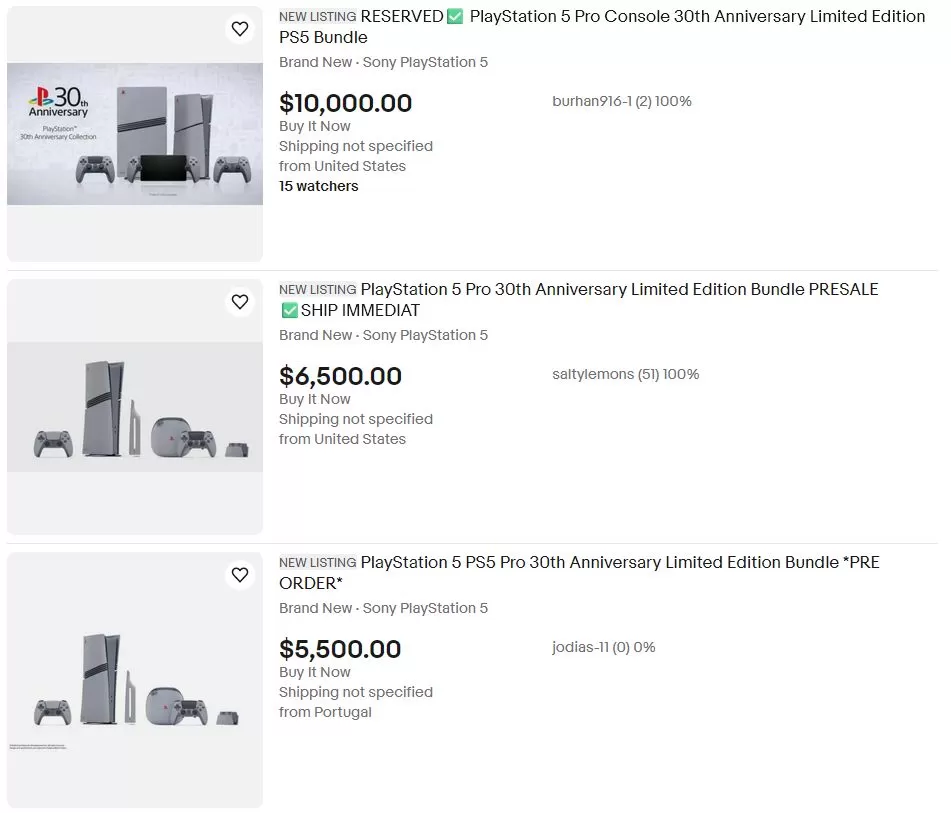The width and height of the screenshot is (951, 813).
Task: Save the $5,500 listing with heart icon
Action: pos(240,575)
